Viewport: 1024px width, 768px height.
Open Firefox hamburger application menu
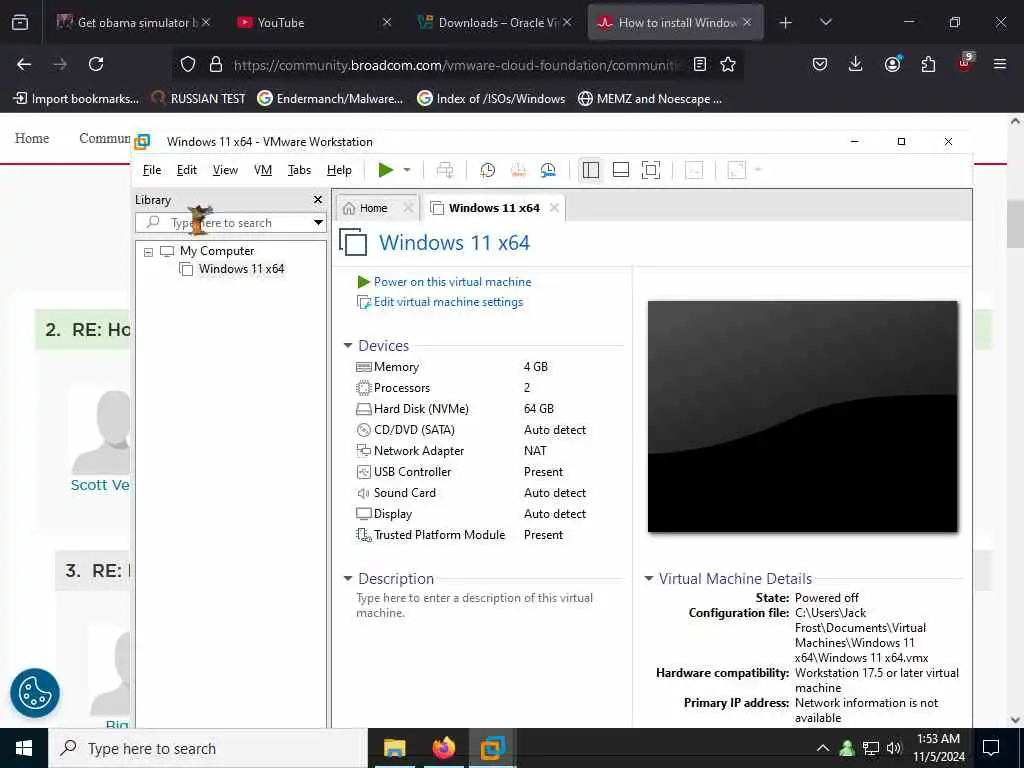click(x=1000, y=64)
